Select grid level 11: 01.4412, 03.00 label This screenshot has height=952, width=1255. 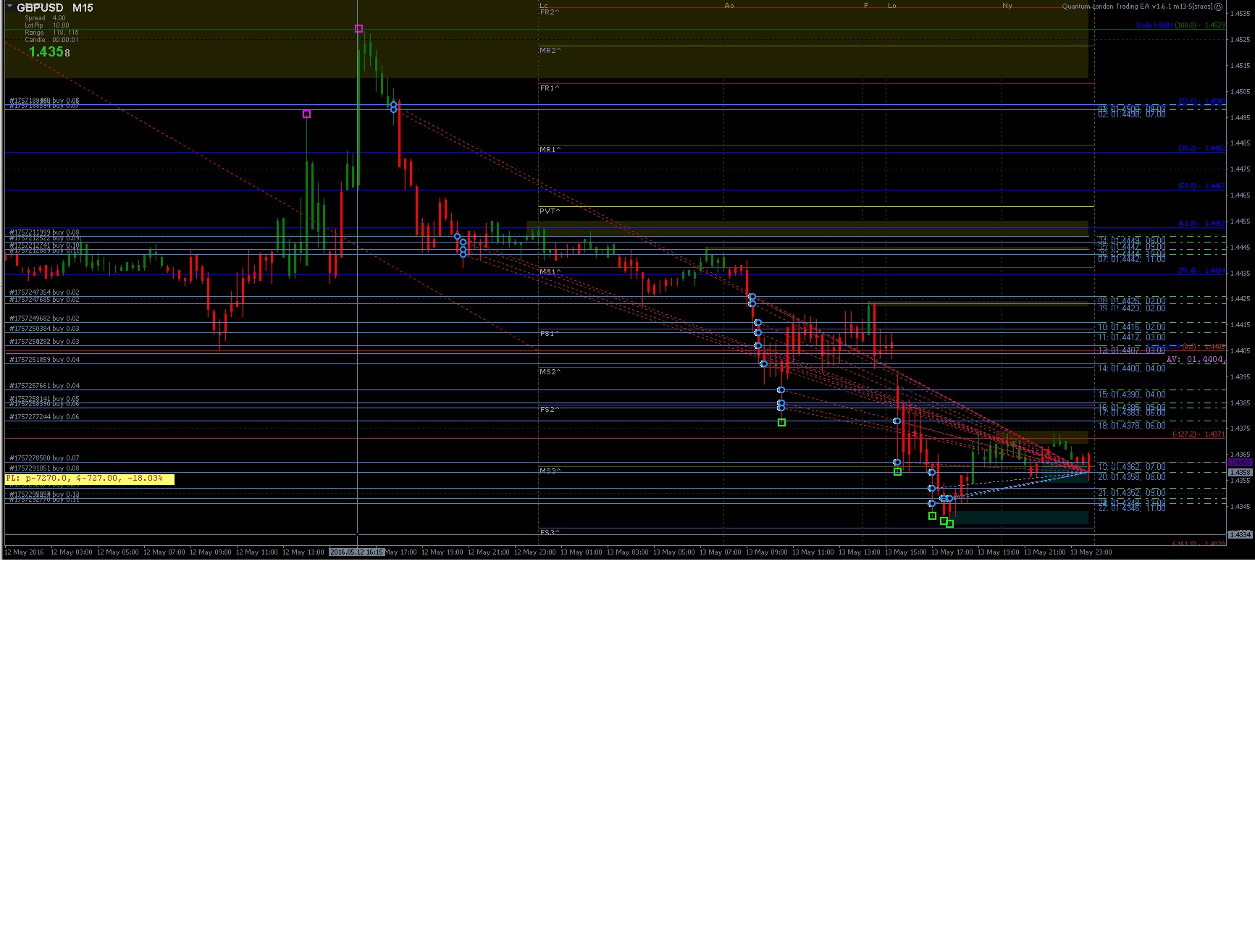click(1132, 337)
